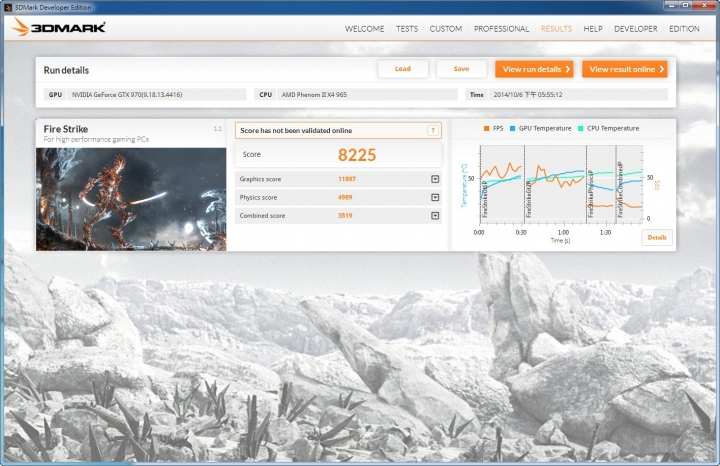Click the Combined score value 3519

coord(345,215)
